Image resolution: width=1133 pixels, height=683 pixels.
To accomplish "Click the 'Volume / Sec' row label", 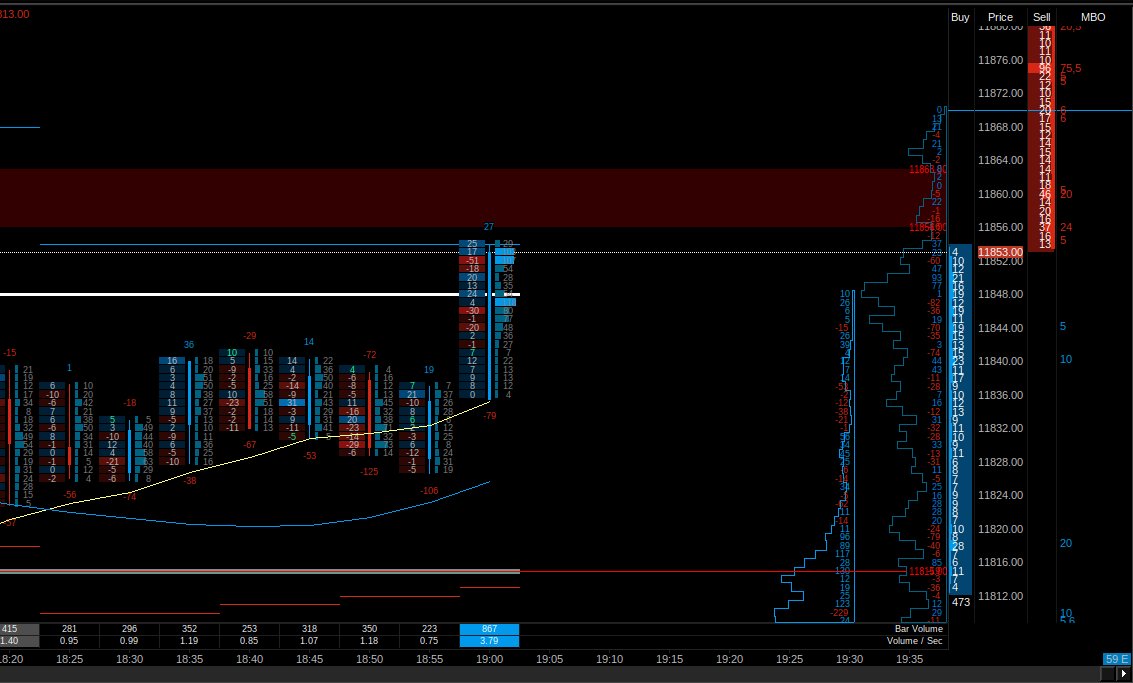I will coord(915,640).
